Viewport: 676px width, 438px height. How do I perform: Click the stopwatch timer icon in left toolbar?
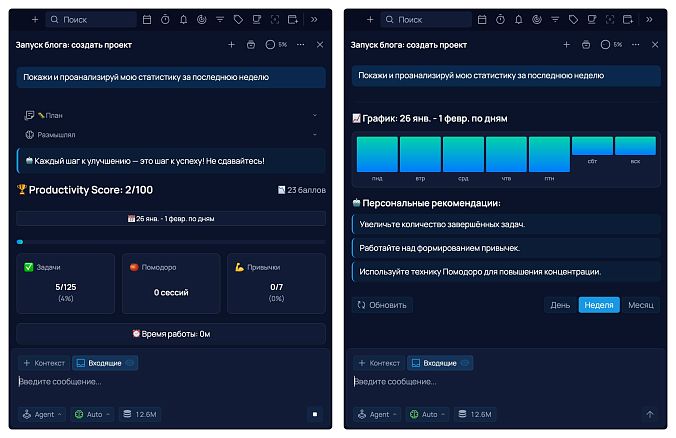point(165,19)
